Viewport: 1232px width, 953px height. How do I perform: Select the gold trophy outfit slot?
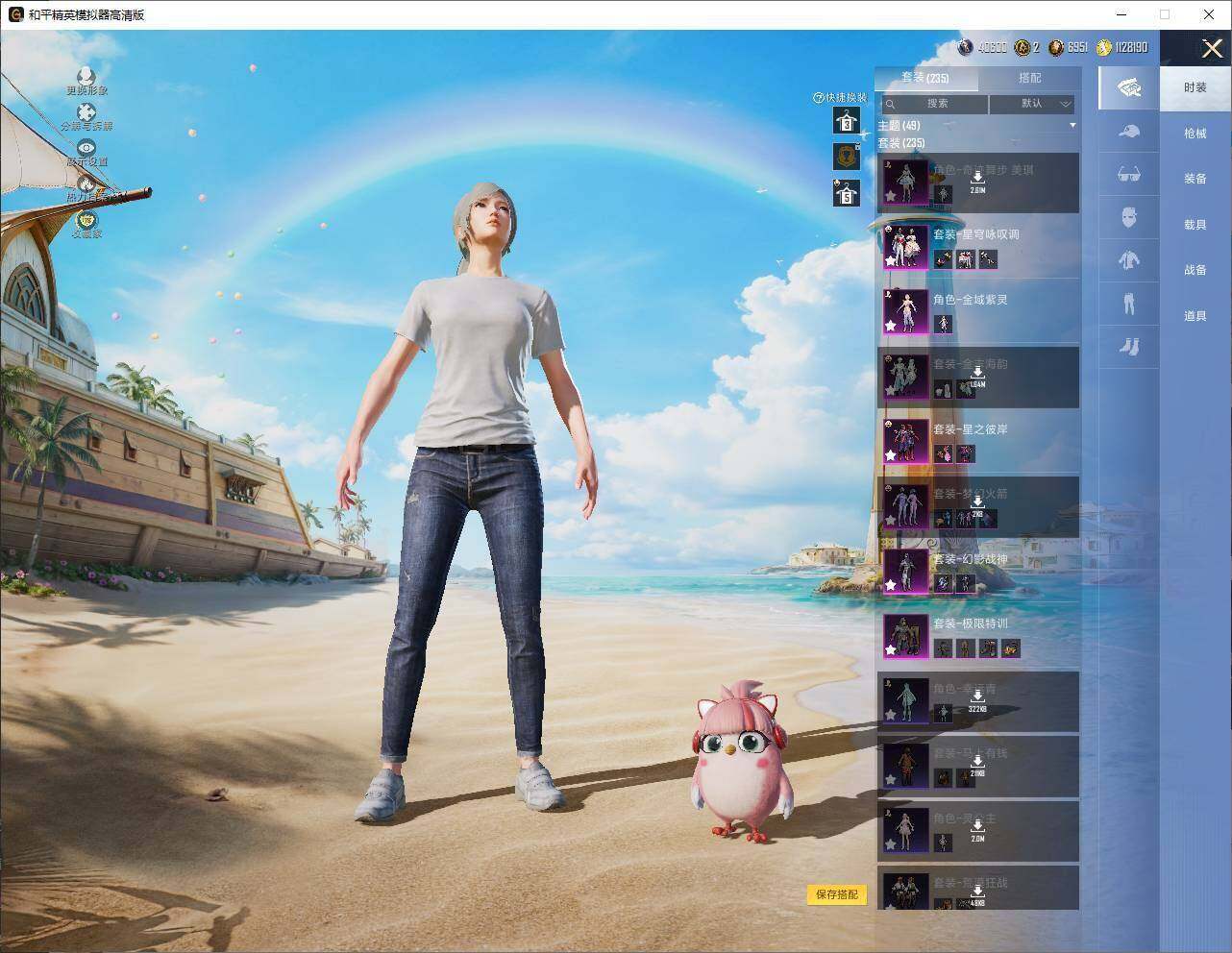(x=846, y=157)
